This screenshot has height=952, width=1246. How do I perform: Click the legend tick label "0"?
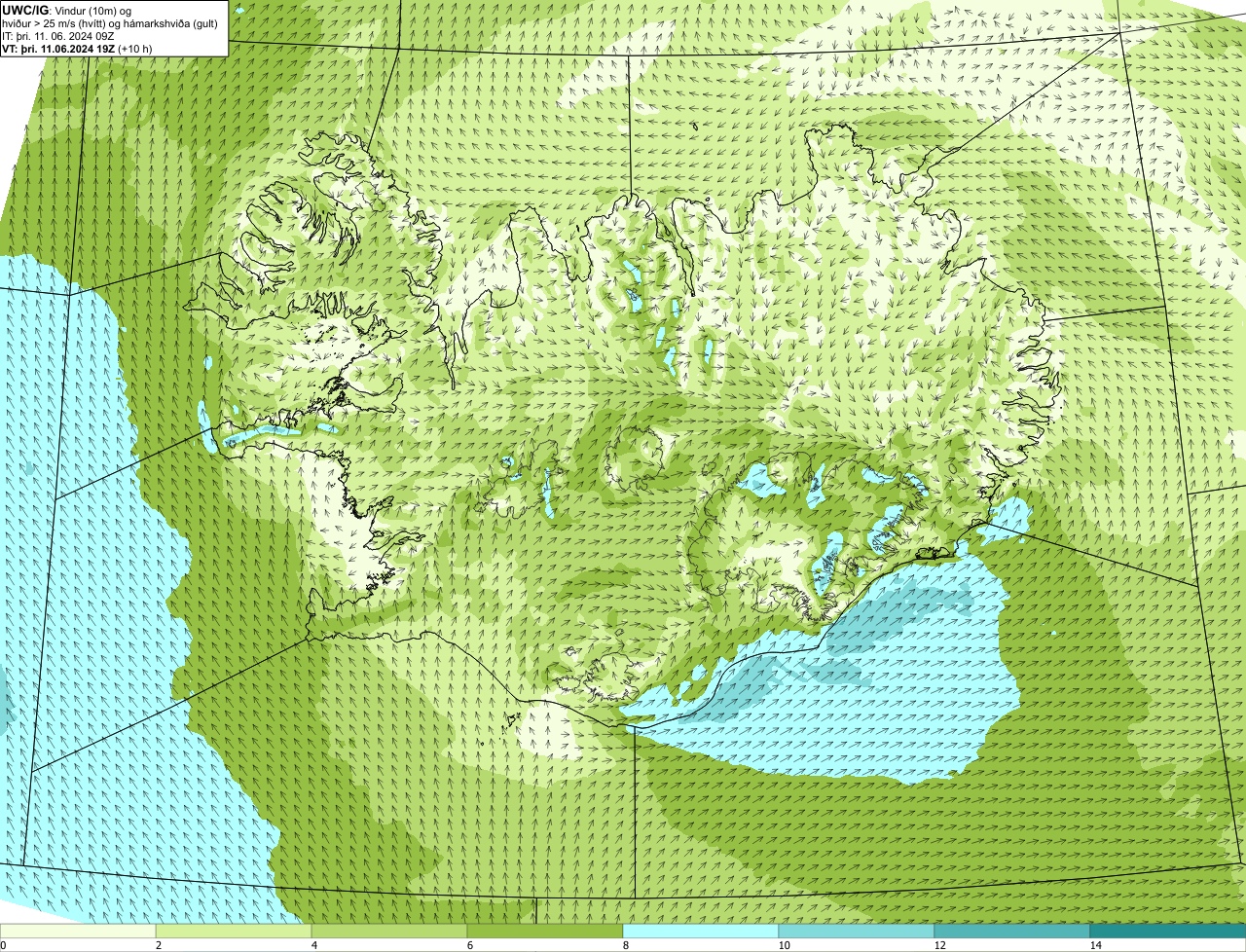[x=3, y=945]
